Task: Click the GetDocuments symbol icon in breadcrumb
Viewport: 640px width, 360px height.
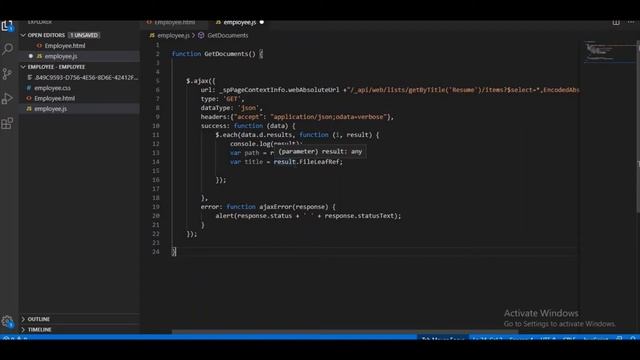Action: coord(201,36)
